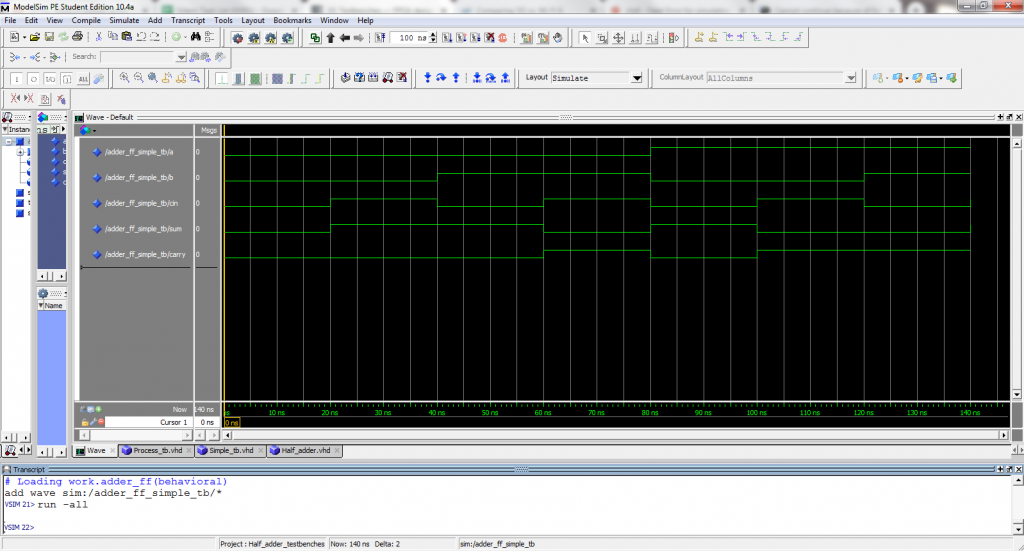Click the Insert Cursor gold icon
Image resolution: width=1024 pixels, height=551 pixels.
(699, 37)
